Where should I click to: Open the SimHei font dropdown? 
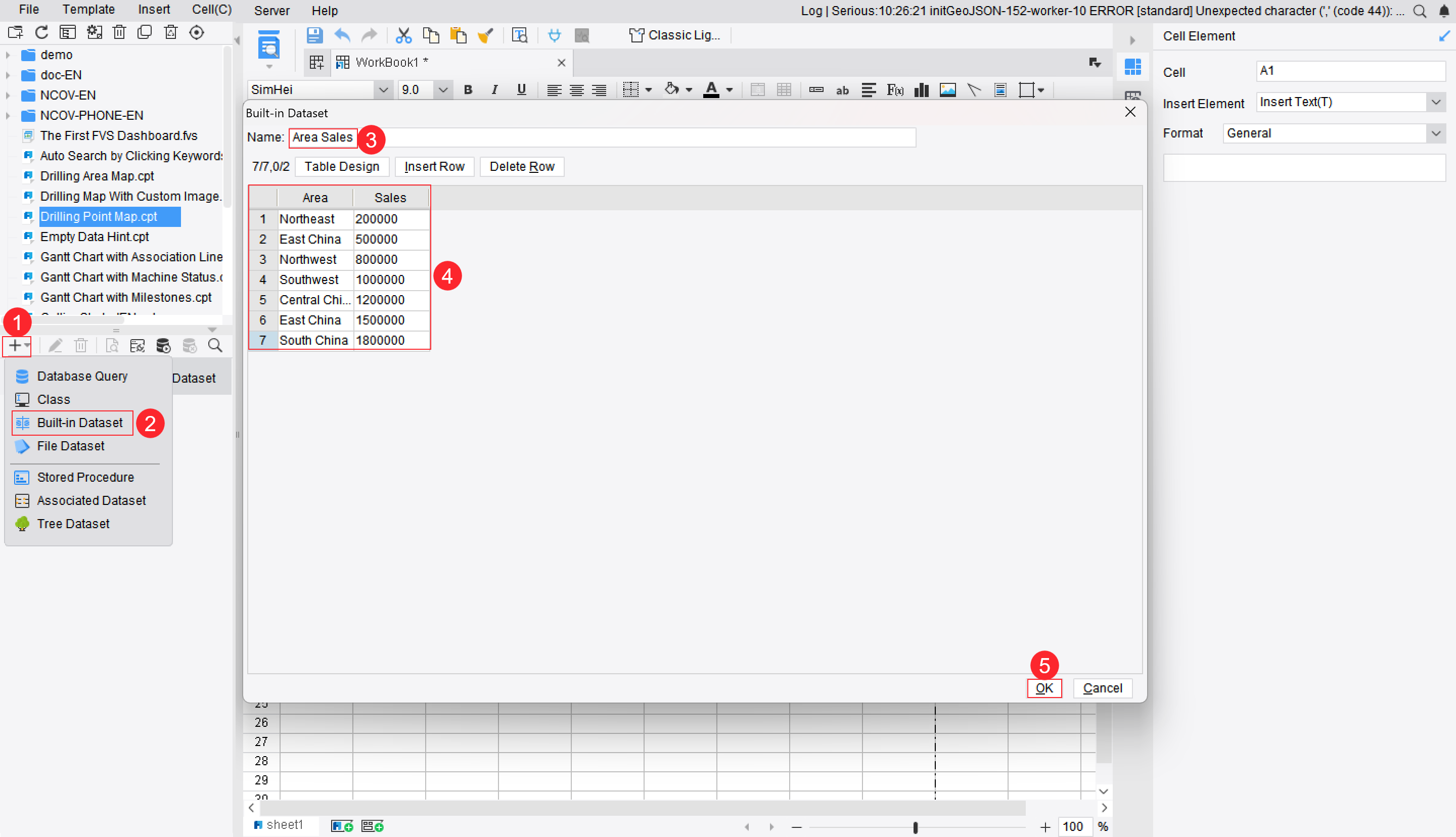click(x=382, y=89)
